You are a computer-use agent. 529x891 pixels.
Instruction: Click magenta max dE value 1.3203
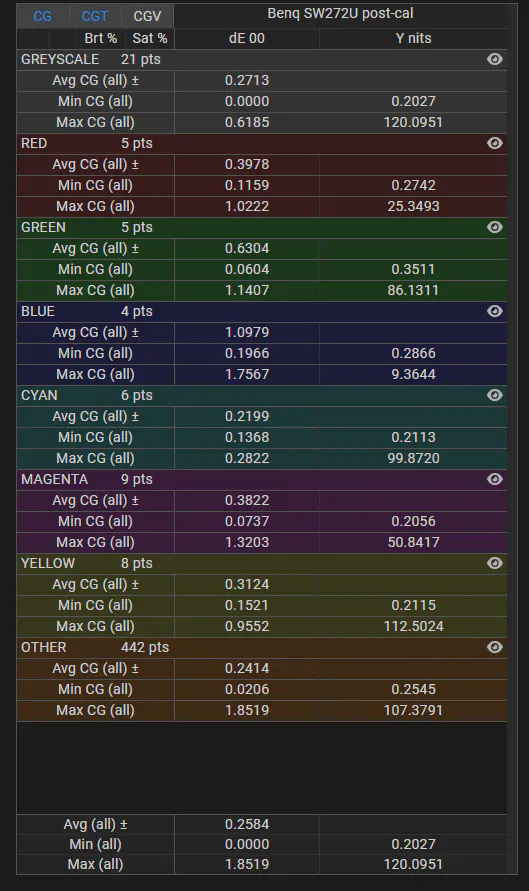pos(247,542)
